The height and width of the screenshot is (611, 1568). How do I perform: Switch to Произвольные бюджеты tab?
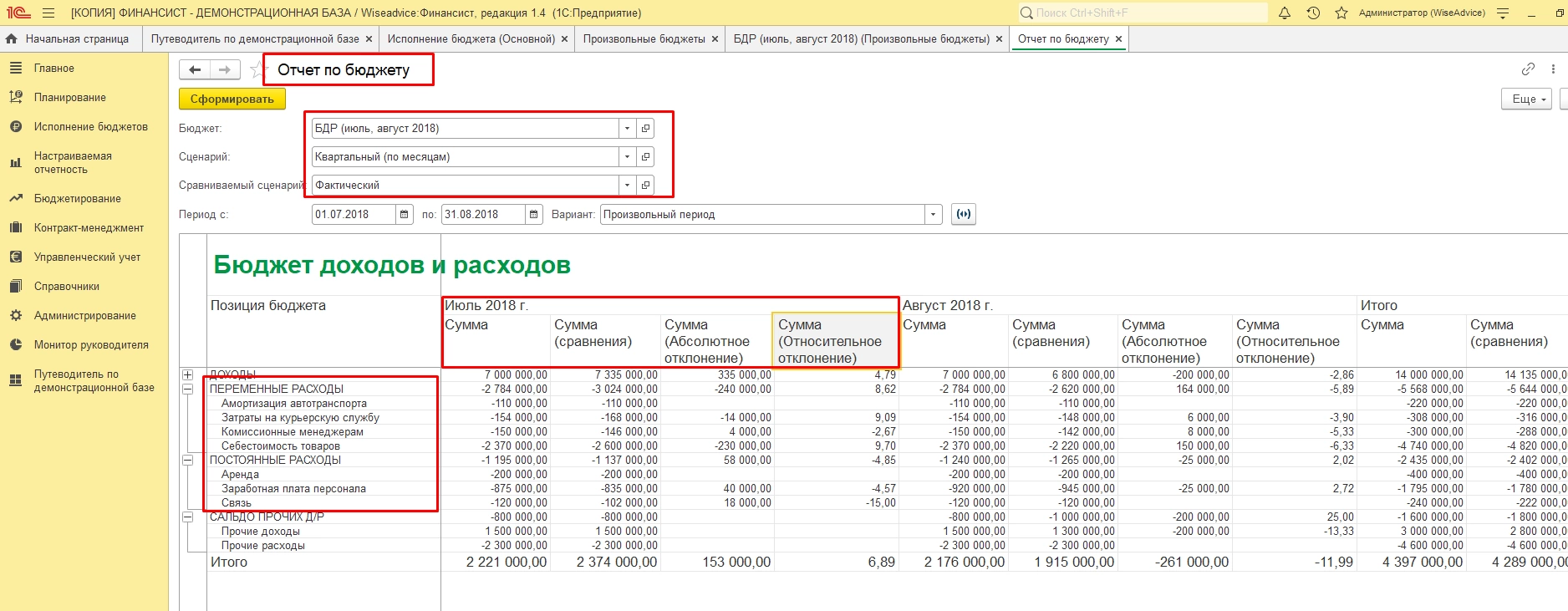[644, 39]
